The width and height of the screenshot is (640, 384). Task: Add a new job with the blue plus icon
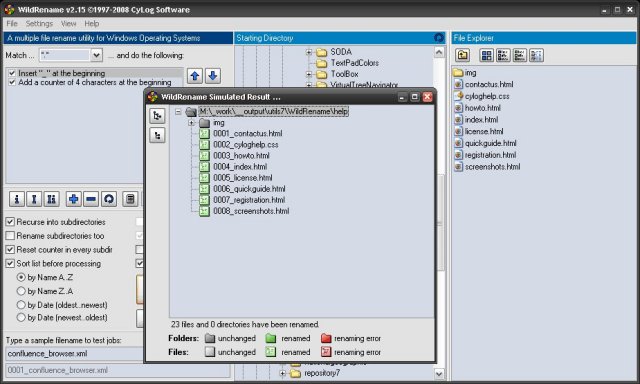pos(73,199)
